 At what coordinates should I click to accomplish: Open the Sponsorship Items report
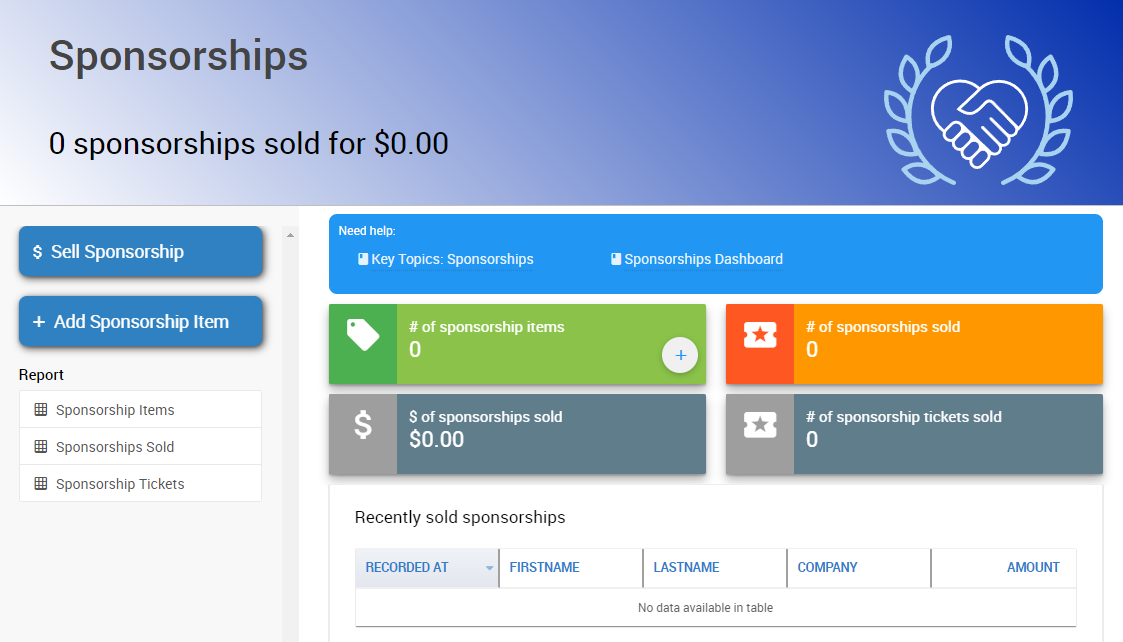[x=115, y=410]
